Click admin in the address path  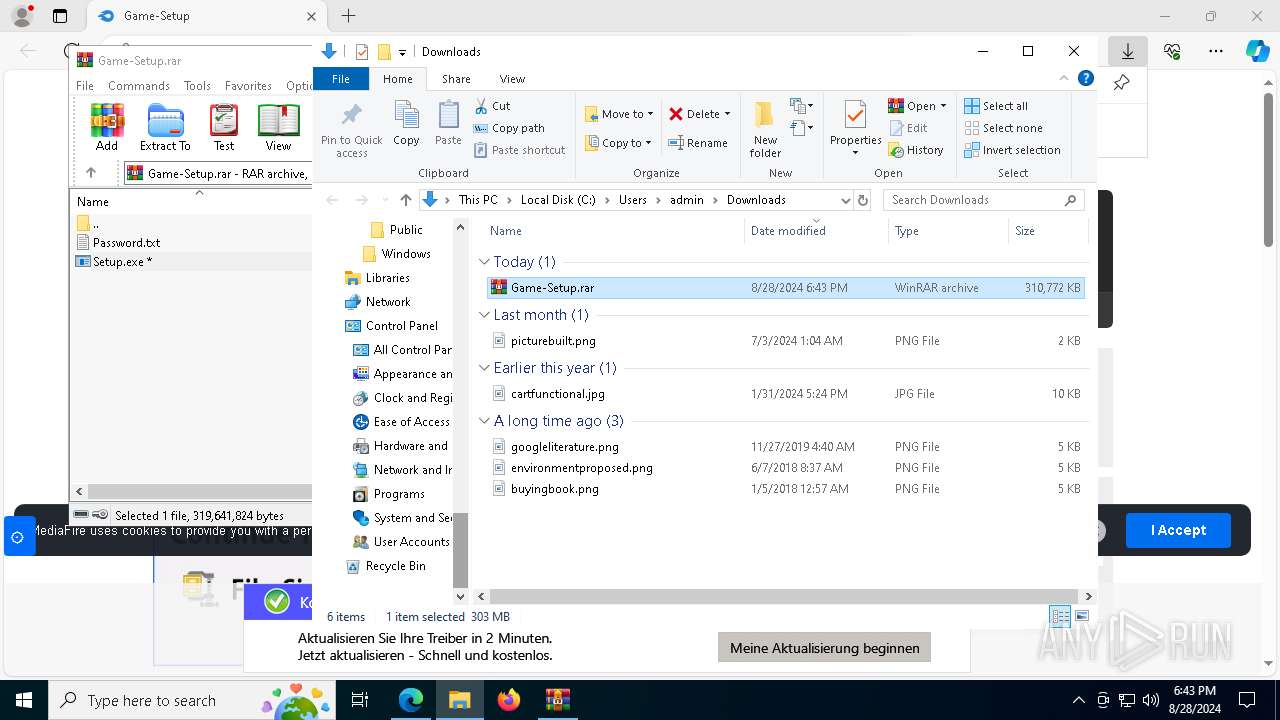(x=687, y=200)
